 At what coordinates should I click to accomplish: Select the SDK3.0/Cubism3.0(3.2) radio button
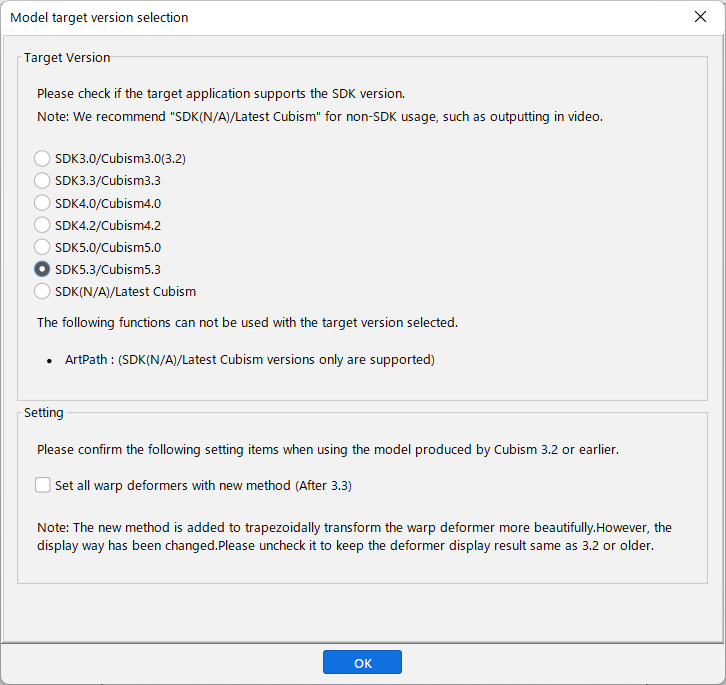42,158
